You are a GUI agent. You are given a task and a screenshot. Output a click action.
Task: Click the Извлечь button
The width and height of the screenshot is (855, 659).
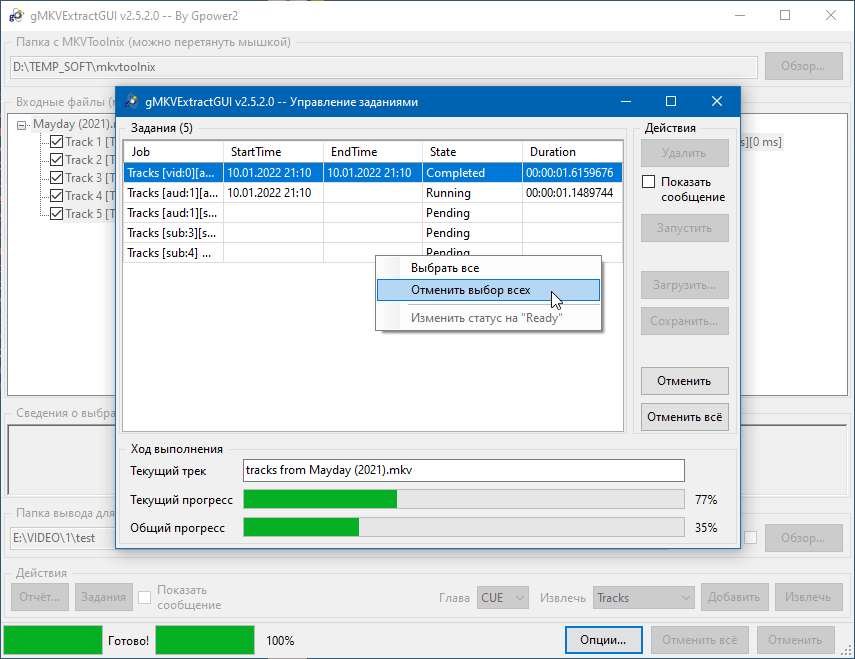809,597
